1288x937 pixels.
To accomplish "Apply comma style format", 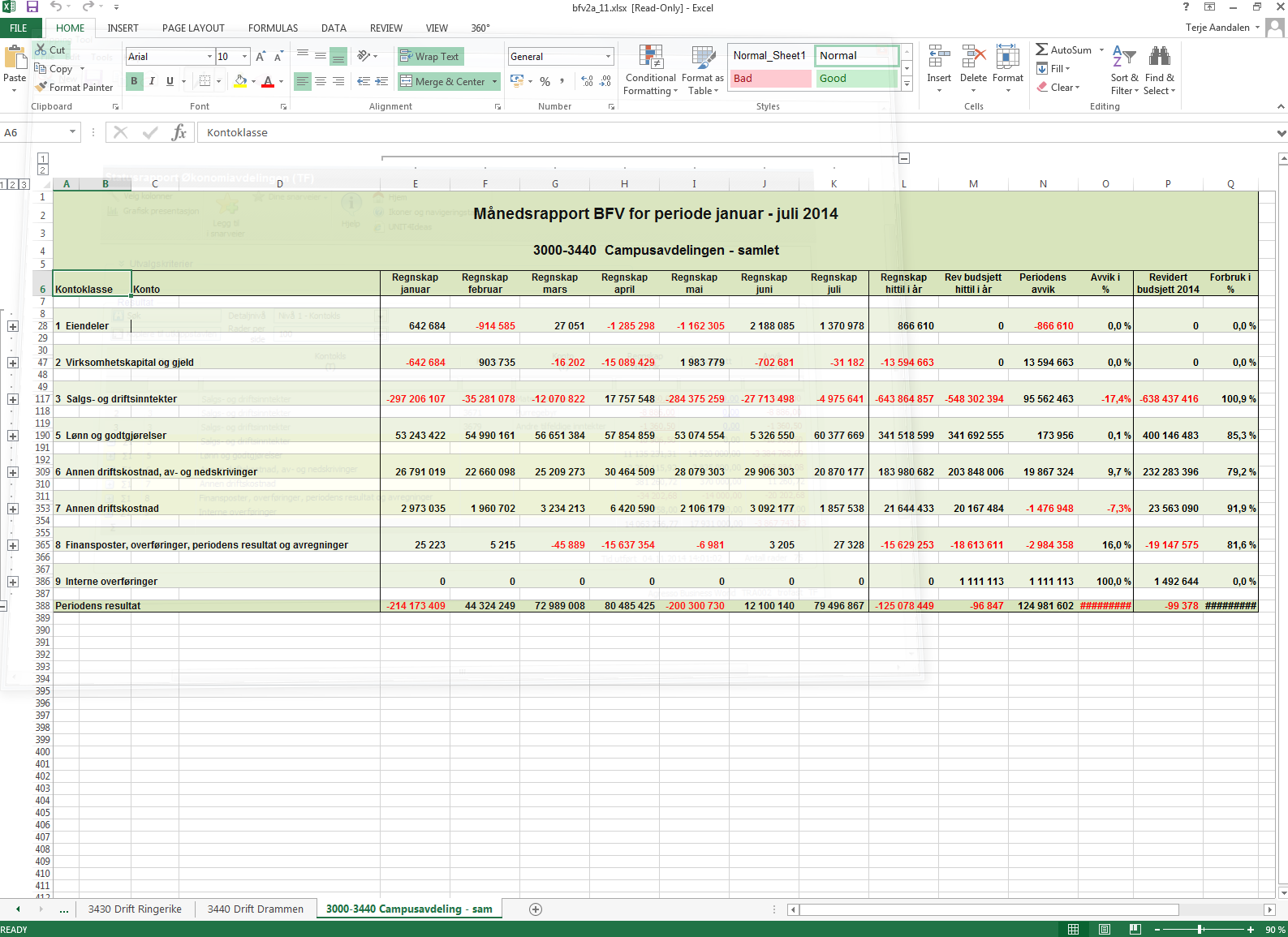I will pyautogui.click(x=562, y=81).
